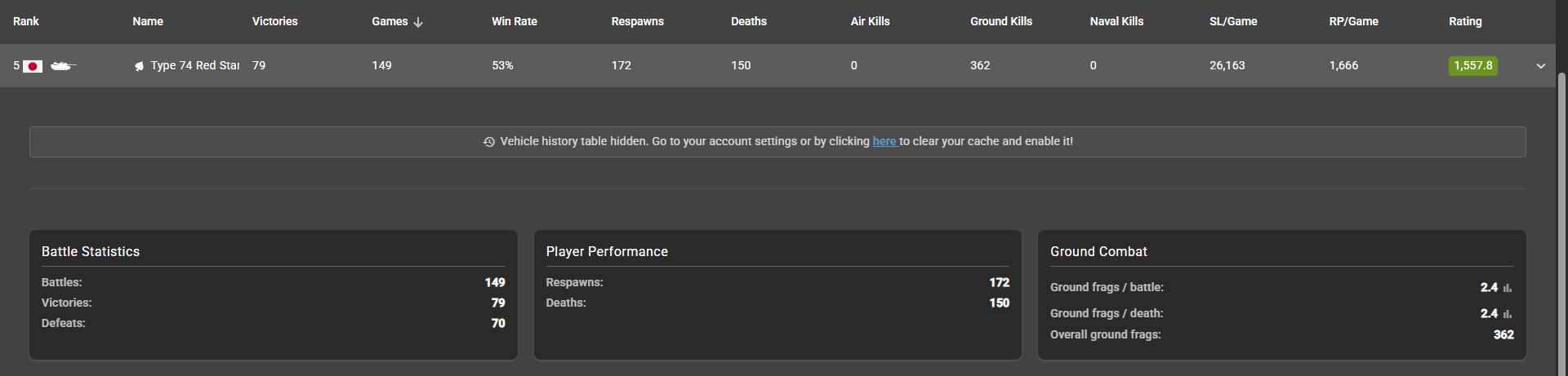This screenshot has width=1568, height=376.
Task: Click the premium icon beside Type 74 Red Star
Action: click(x=139, y=66)
